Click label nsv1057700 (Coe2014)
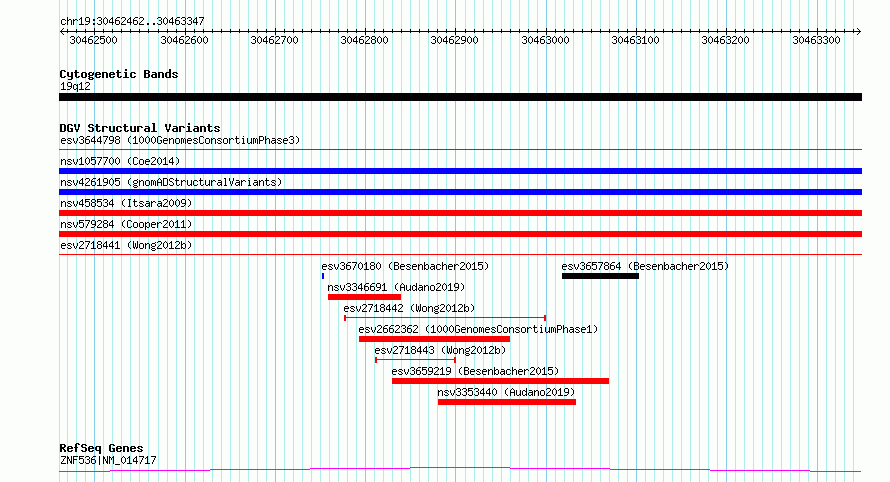The image size is (890, 482). 120,161
